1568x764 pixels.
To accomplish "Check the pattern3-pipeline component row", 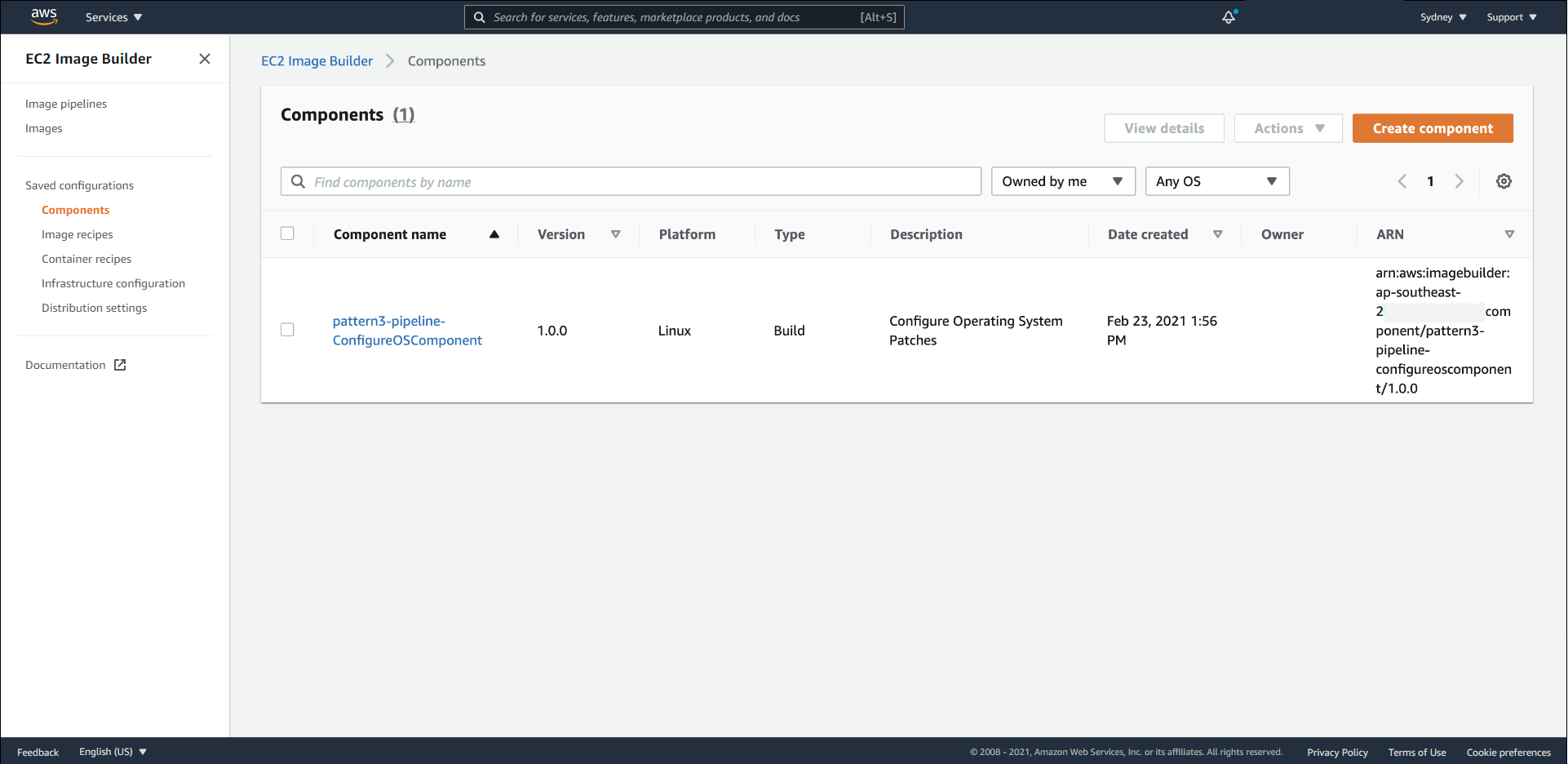I will [287, 330].
